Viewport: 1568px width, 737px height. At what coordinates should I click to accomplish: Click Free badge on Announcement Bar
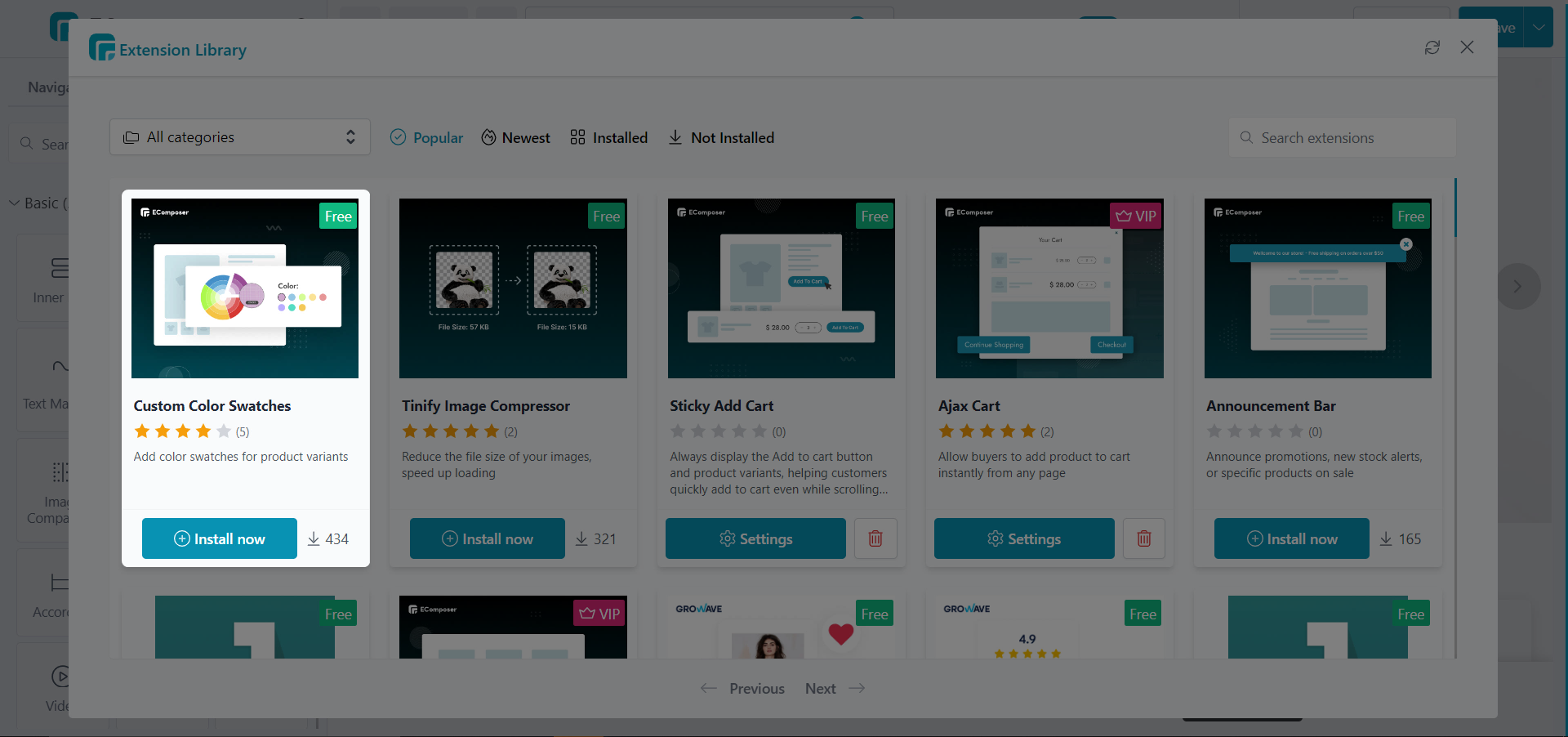[x=1411, y=216]
